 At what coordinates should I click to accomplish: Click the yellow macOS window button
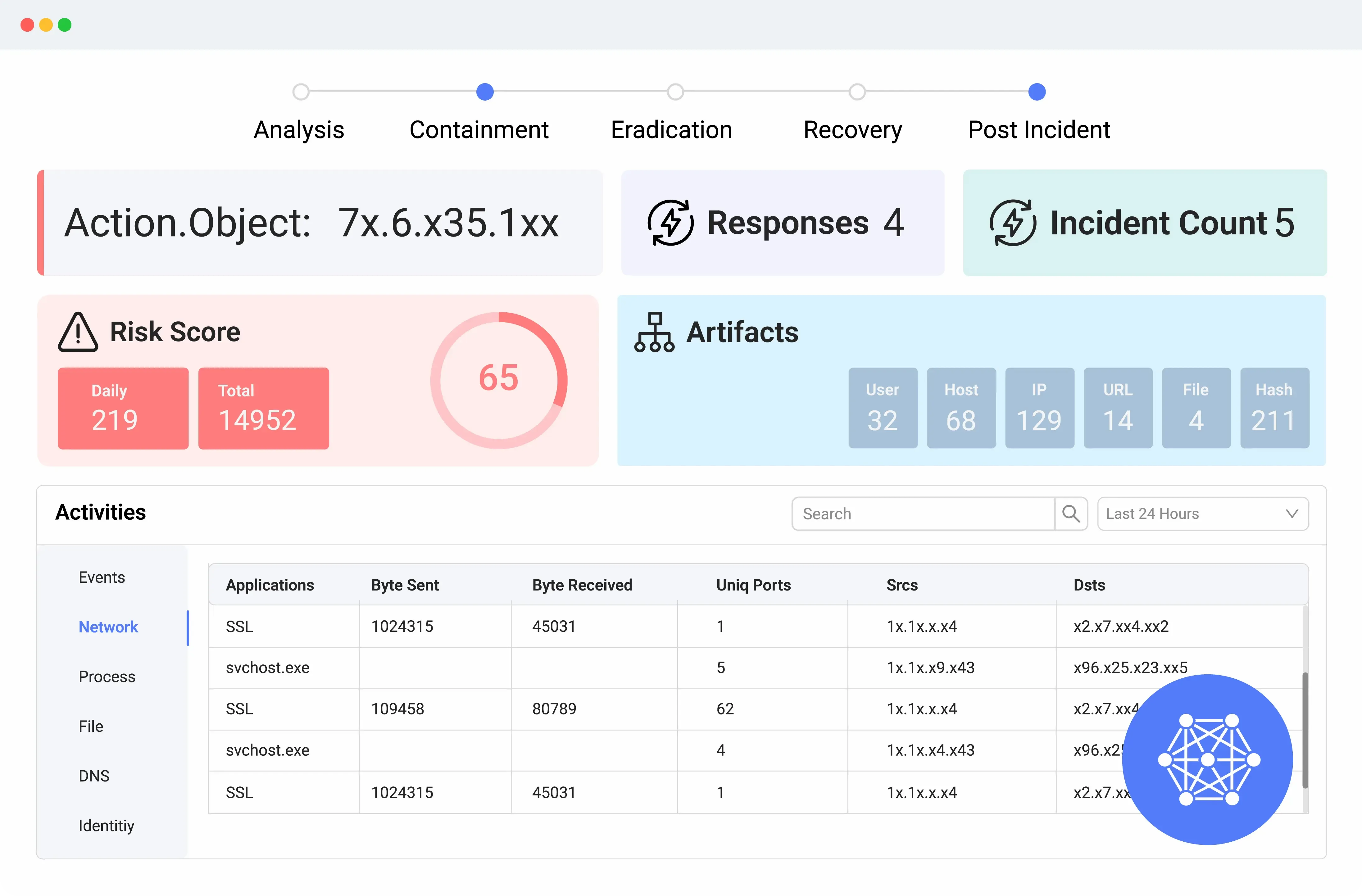click(46, 25)
